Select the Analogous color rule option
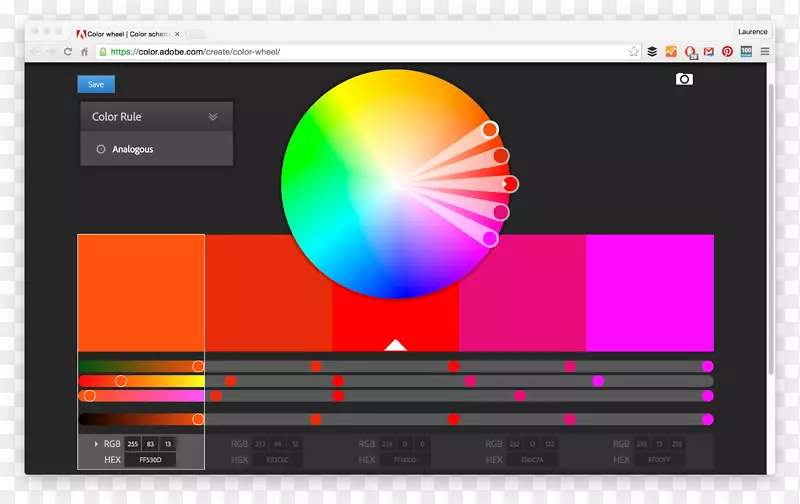The width and height of the screenshot is (800, 504). coord(132,149)
